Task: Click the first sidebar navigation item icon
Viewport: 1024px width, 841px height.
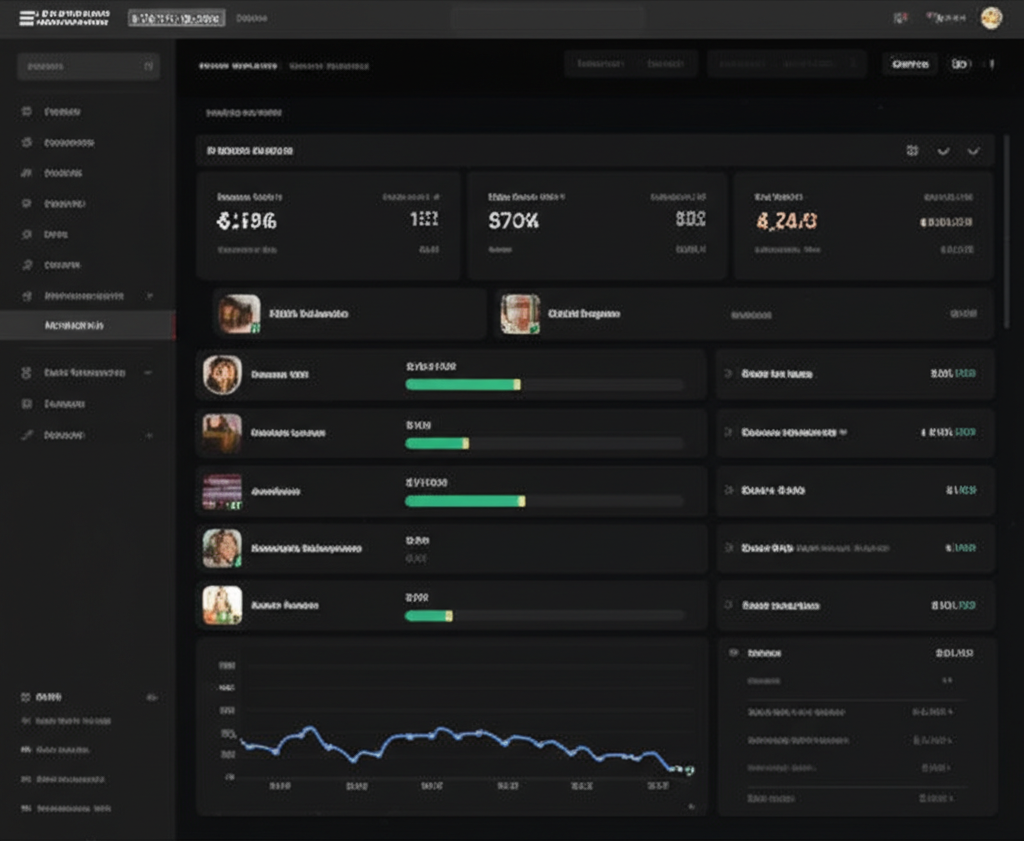Action: pyautogui.click(x=27, y=112)
